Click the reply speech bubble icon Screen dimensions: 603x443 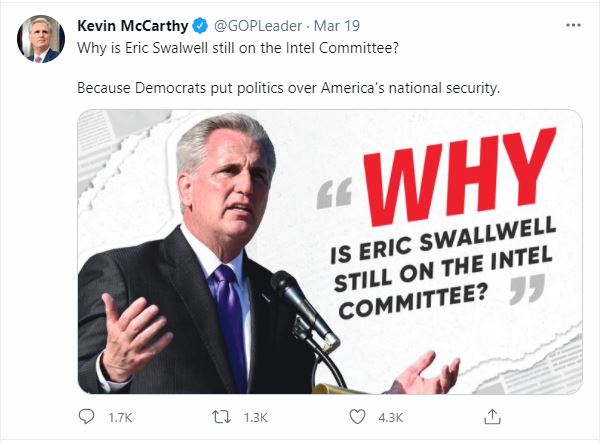pos(86,419)
